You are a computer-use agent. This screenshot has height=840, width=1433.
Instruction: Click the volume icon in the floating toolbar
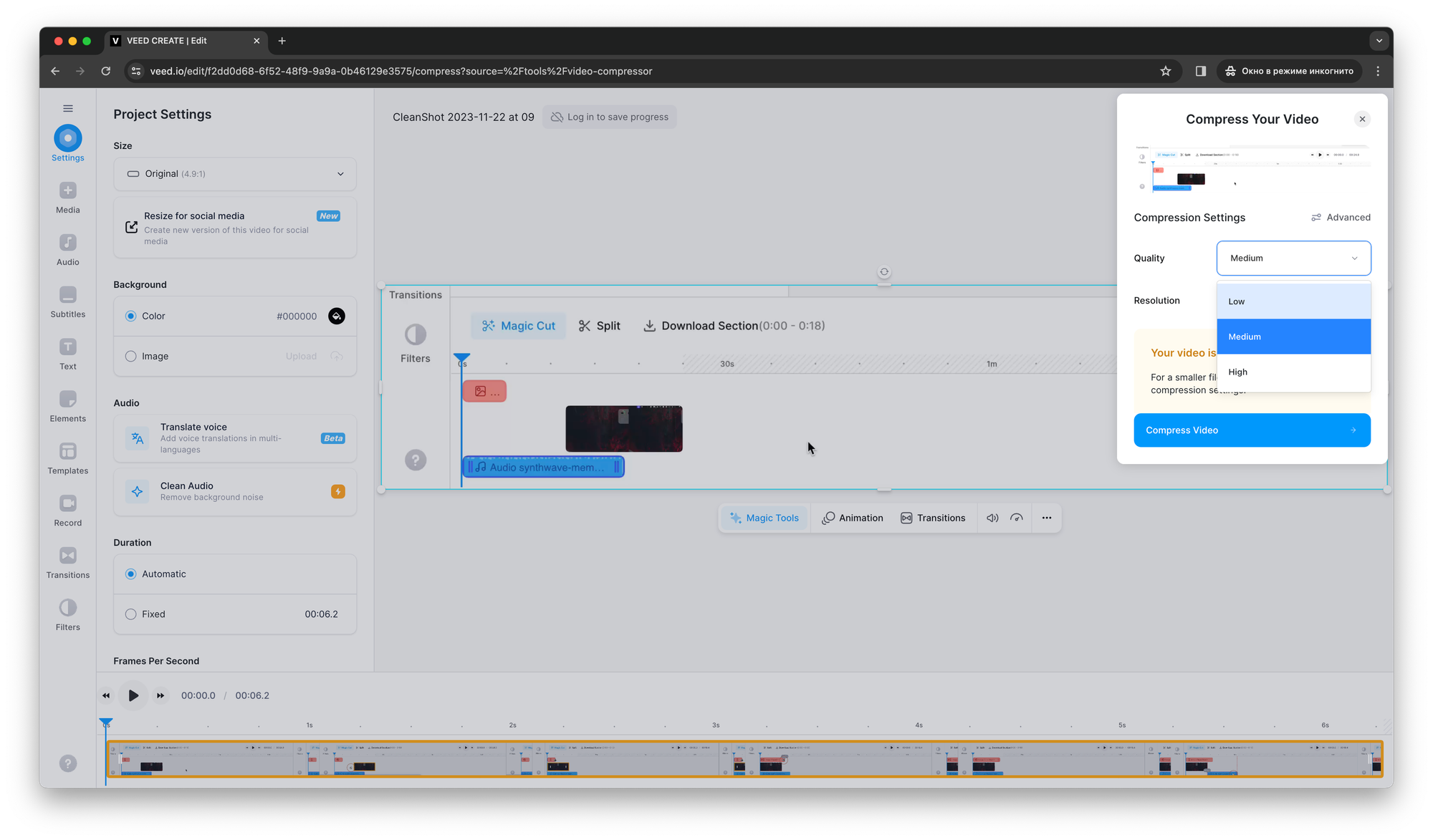click(x=992, y=518)
